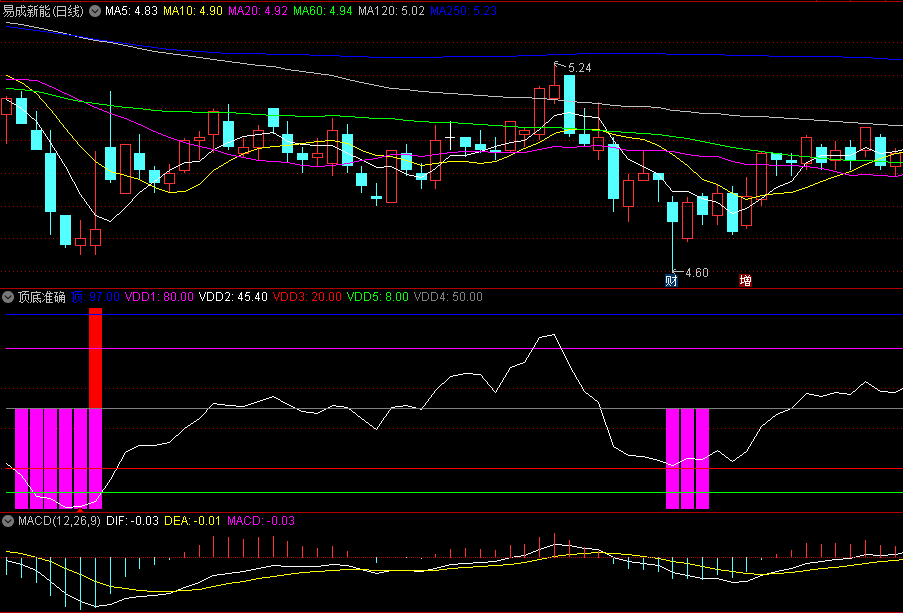Click the 财 marker below the candles
Image resolution: width=903 pixels, height=613 pixels.
(671, 281)
